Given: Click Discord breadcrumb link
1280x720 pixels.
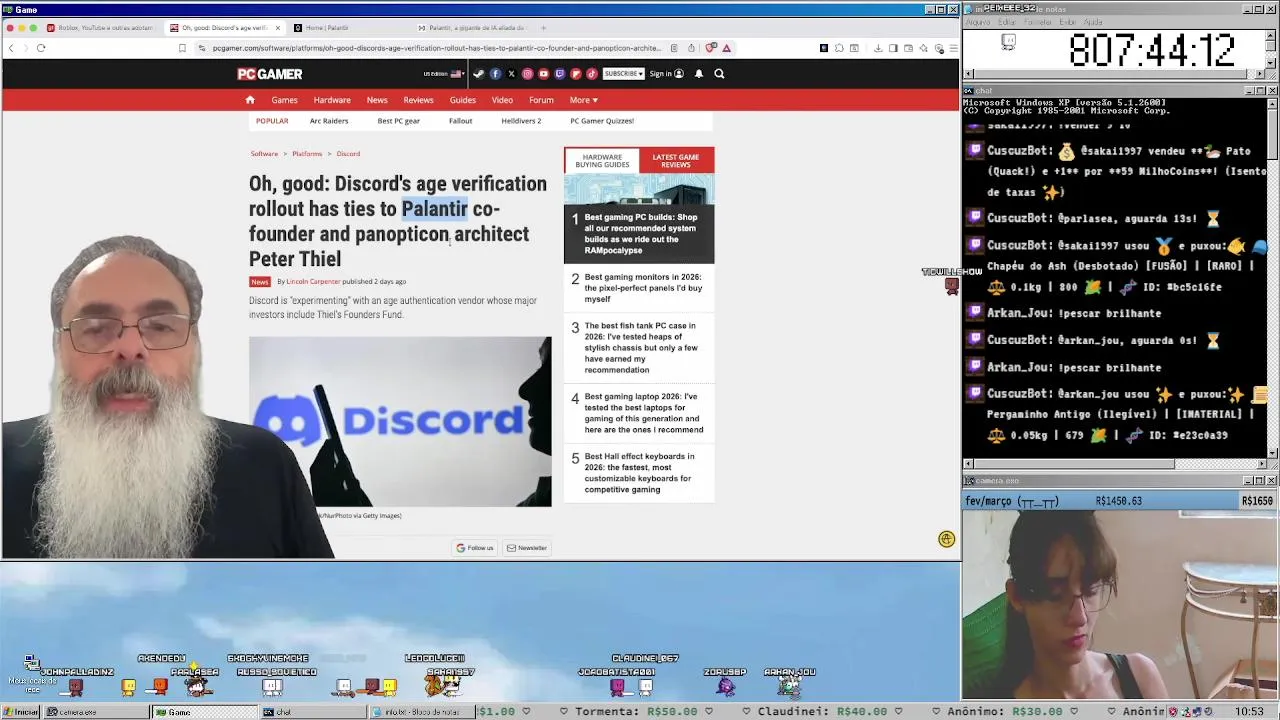Looking at the screenshot, I should (x=348, y=154).
